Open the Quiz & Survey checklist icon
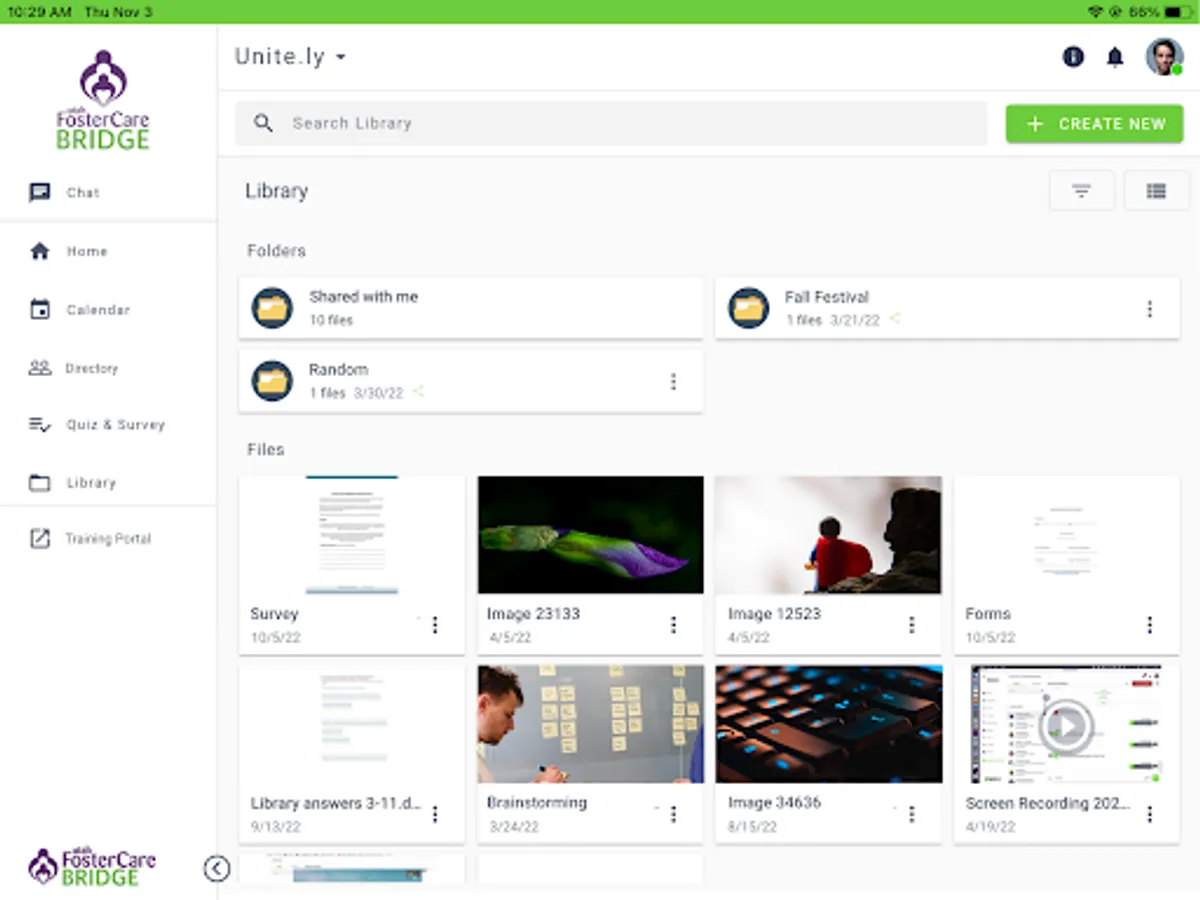1200x900 pixels. tap(40, 425)
